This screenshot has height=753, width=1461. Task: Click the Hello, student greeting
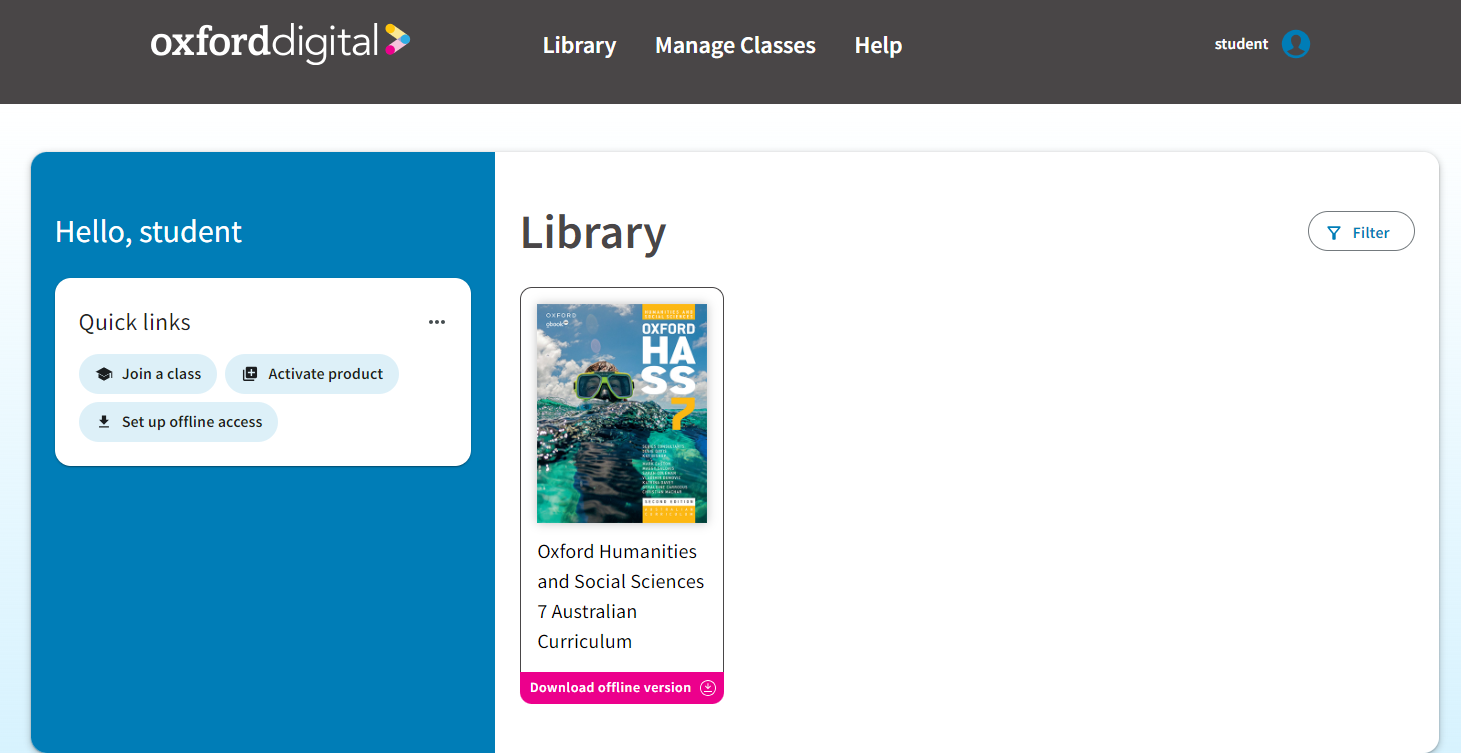coord(148,231)
